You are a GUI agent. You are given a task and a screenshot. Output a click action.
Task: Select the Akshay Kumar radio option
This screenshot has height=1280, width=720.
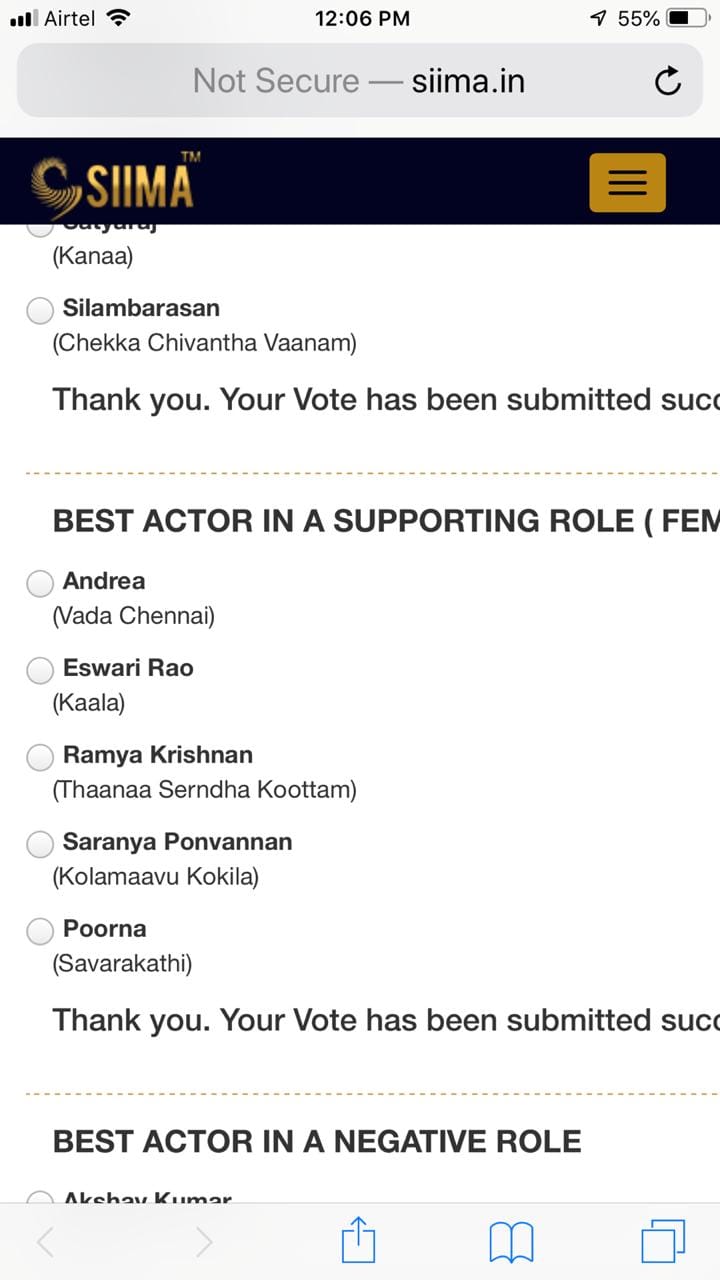40,1197
